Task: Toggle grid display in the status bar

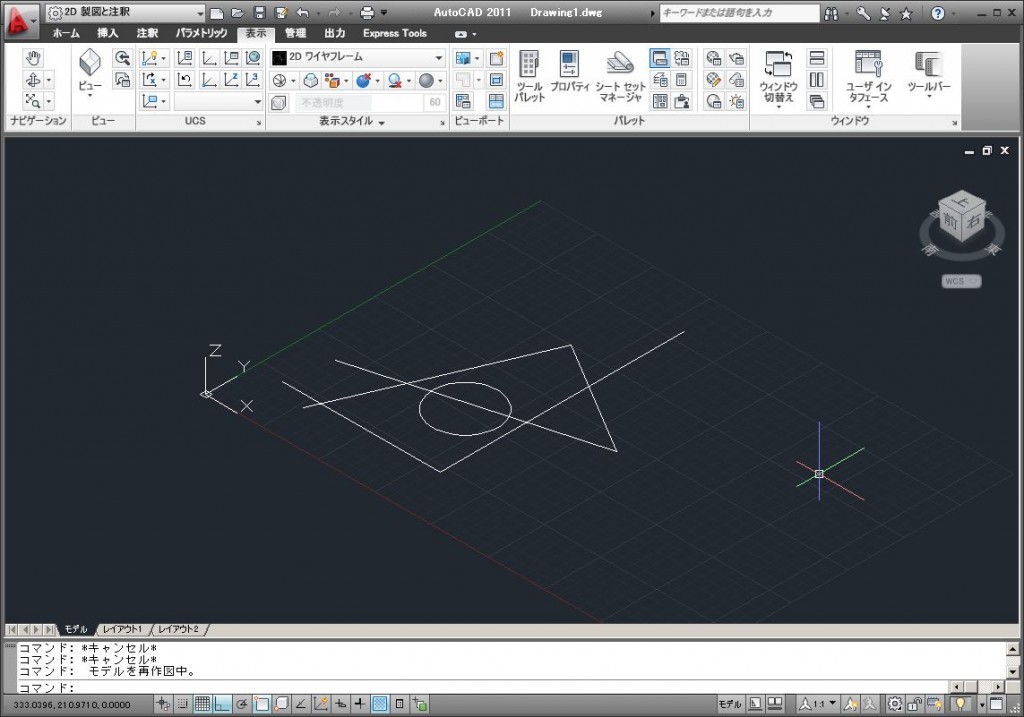Action: pyautogui.click(x=203, y=703)
